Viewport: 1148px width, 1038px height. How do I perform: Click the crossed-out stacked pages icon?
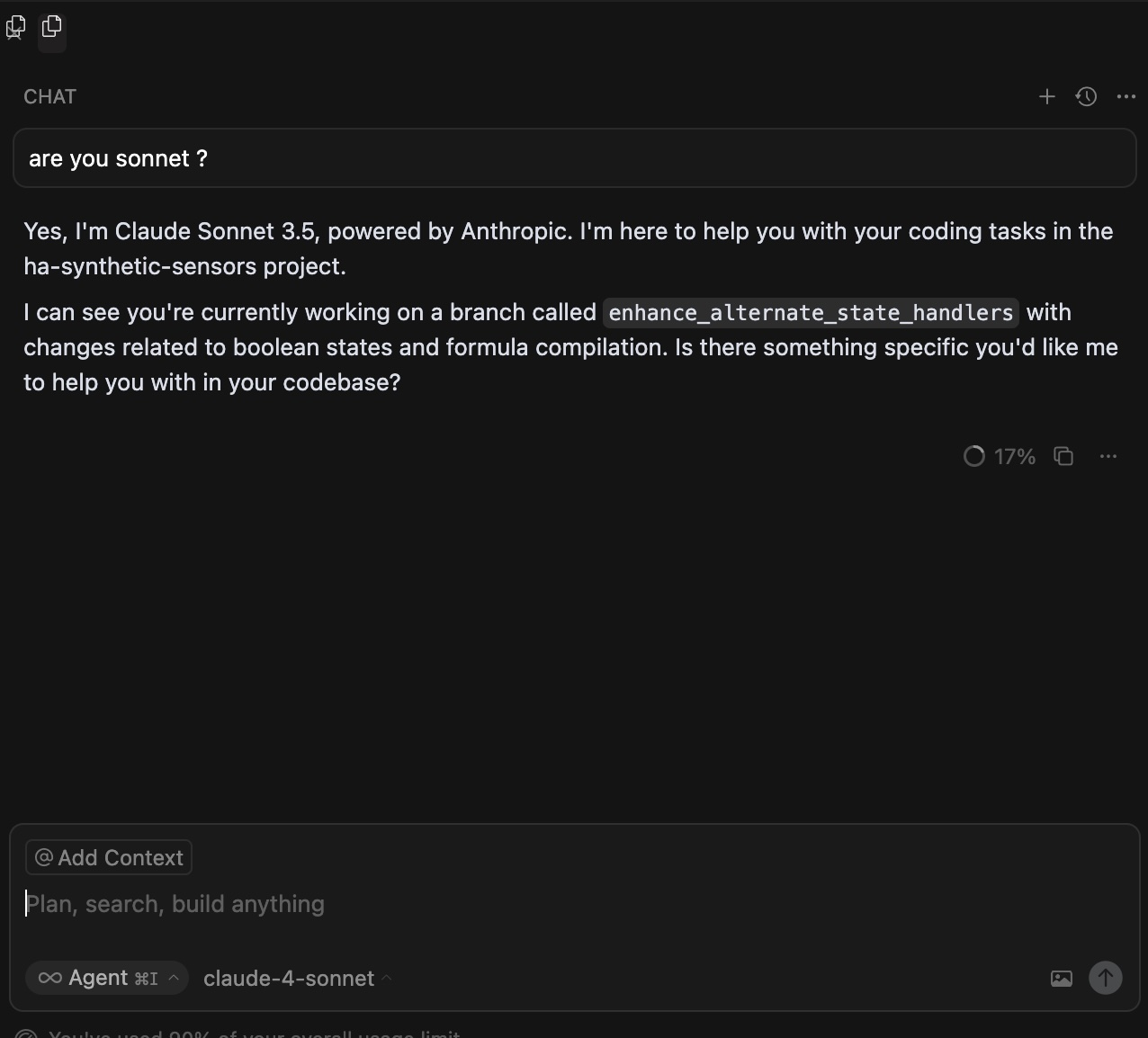click(15, 28)
